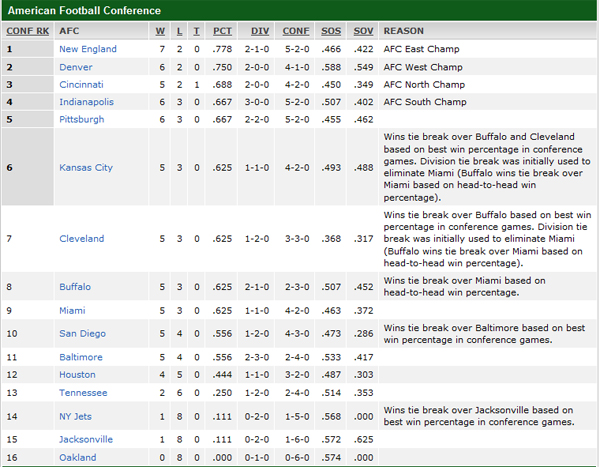Open the NY Jets team link

click(x=75, y=416)
